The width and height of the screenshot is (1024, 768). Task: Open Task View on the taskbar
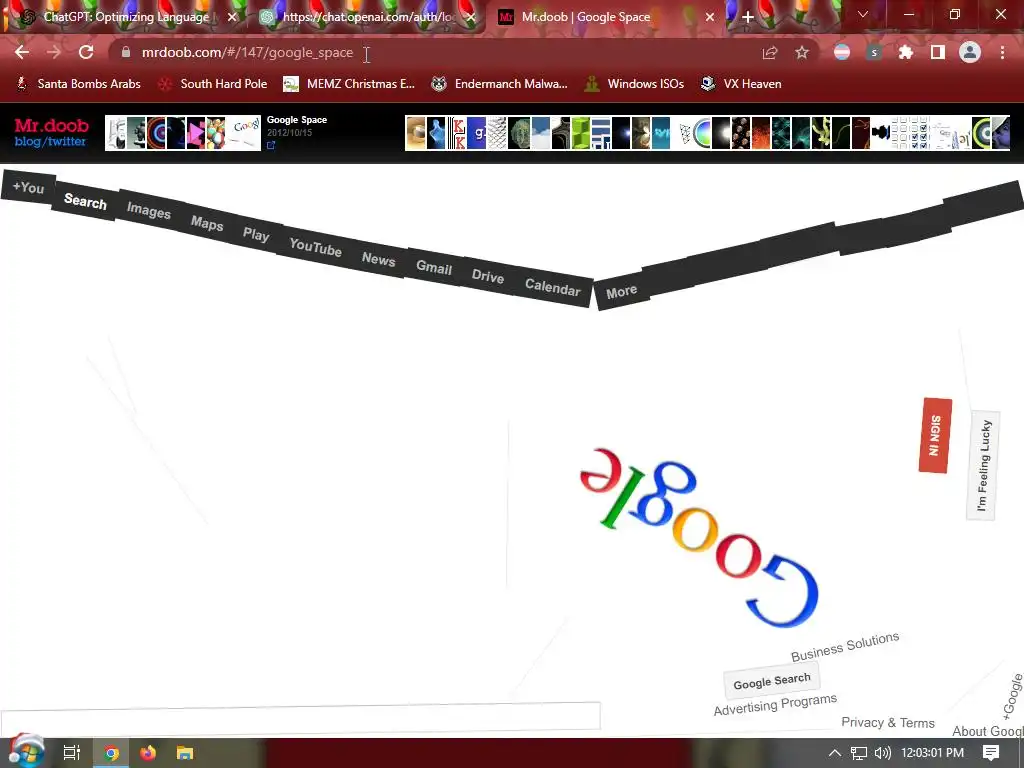pos(71,753)
